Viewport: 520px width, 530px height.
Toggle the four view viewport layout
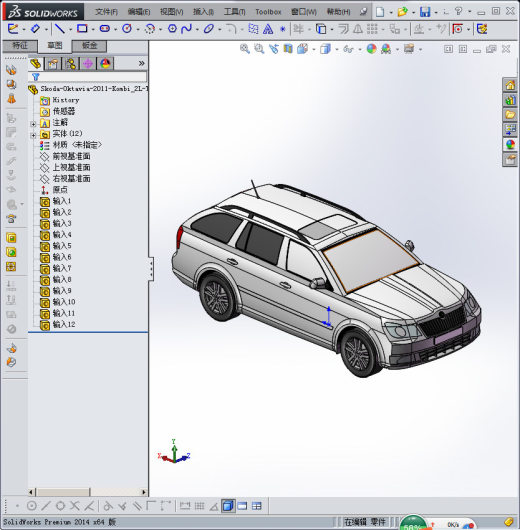click(x=257, y=506)
